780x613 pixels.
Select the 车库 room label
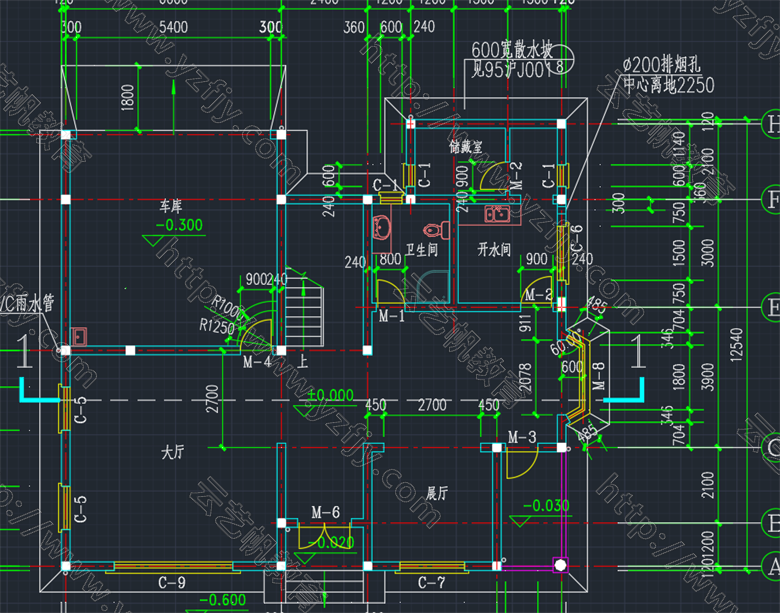pos(171,205)
